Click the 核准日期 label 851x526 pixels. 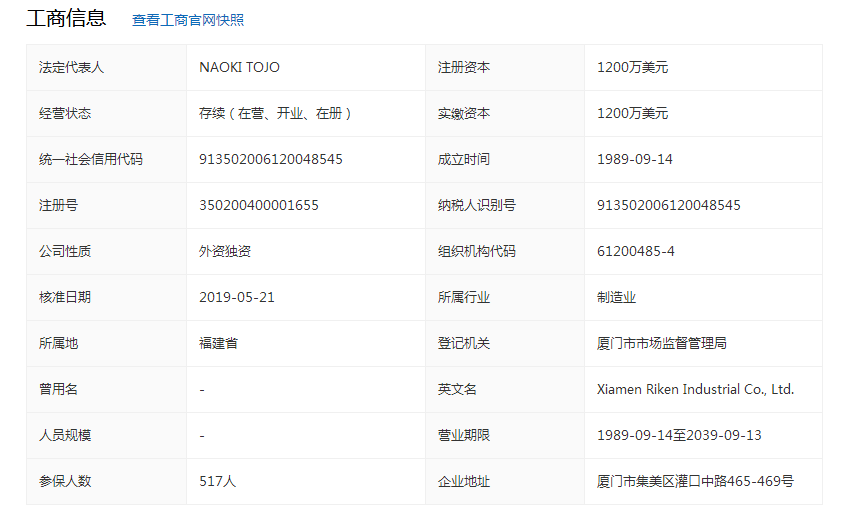coord(65,297)
